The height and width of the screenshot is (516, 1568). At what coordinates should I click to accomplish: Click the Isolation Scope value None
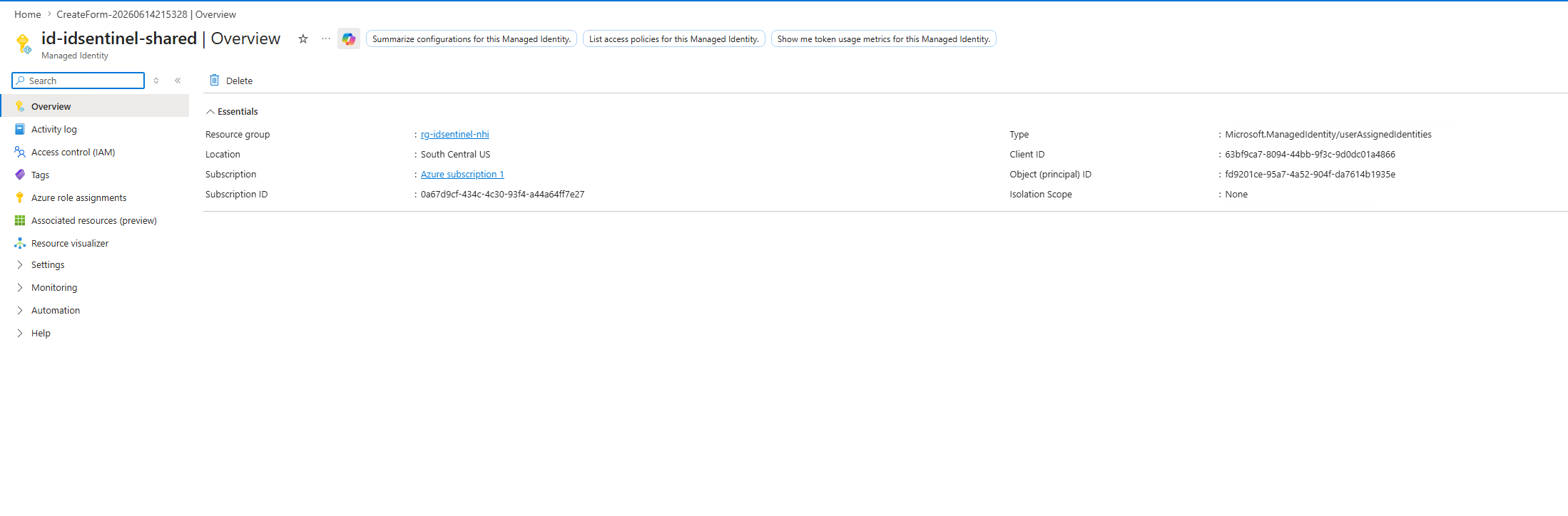click(x=1236, y=194)
